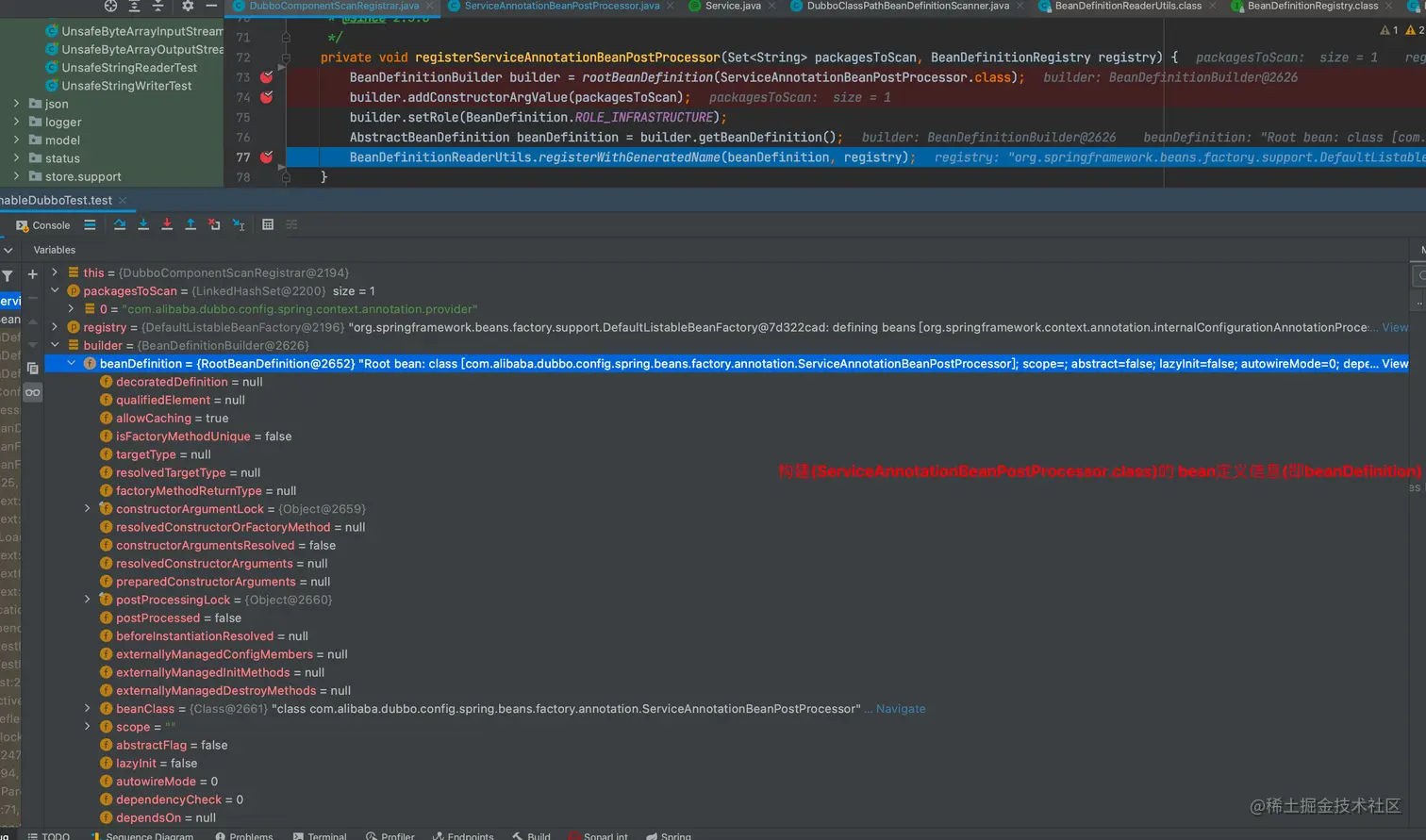Toggle breakpoint on line 77

[x=266, y=157]
